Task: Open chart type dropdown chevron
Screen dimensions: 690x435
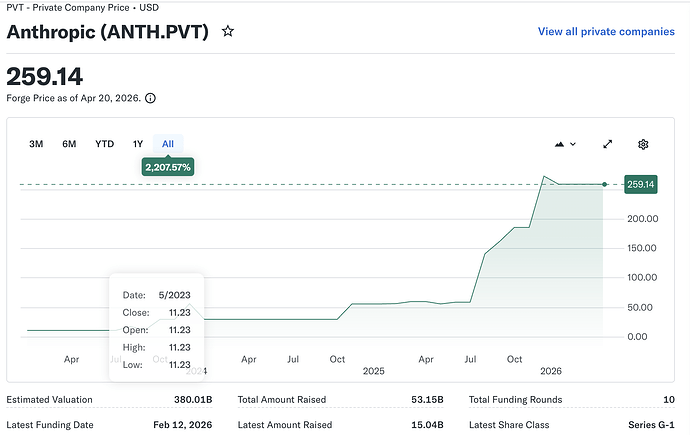Action: click(x=573, y=144)
